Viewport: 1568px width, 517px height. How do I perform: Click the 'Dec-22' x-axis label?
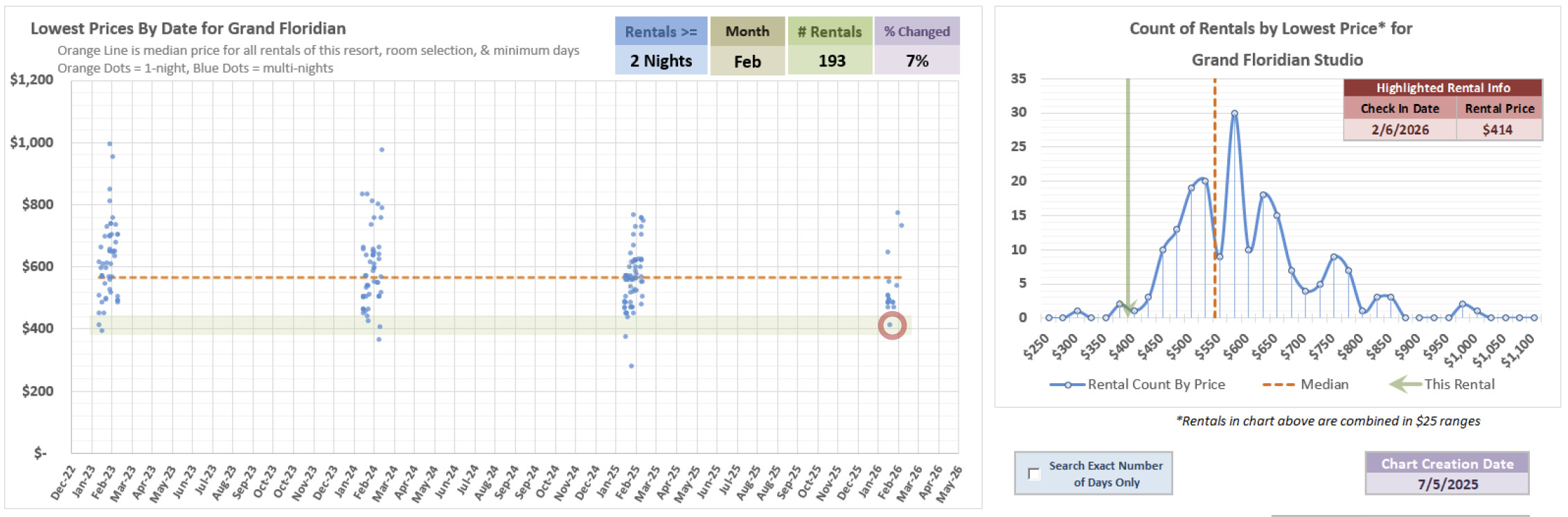click(x=64, y=482)
